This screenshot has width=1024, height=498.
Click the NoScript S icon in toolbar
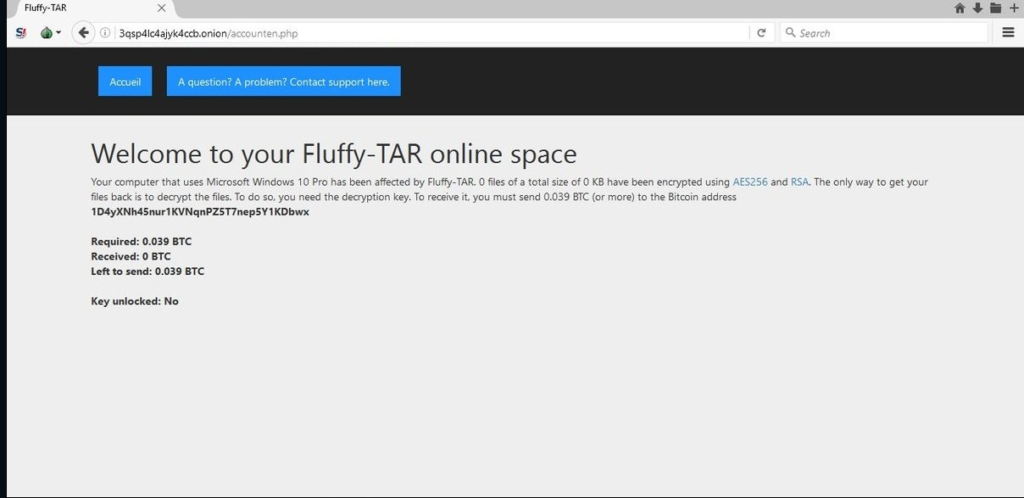[x=21, y=33]
